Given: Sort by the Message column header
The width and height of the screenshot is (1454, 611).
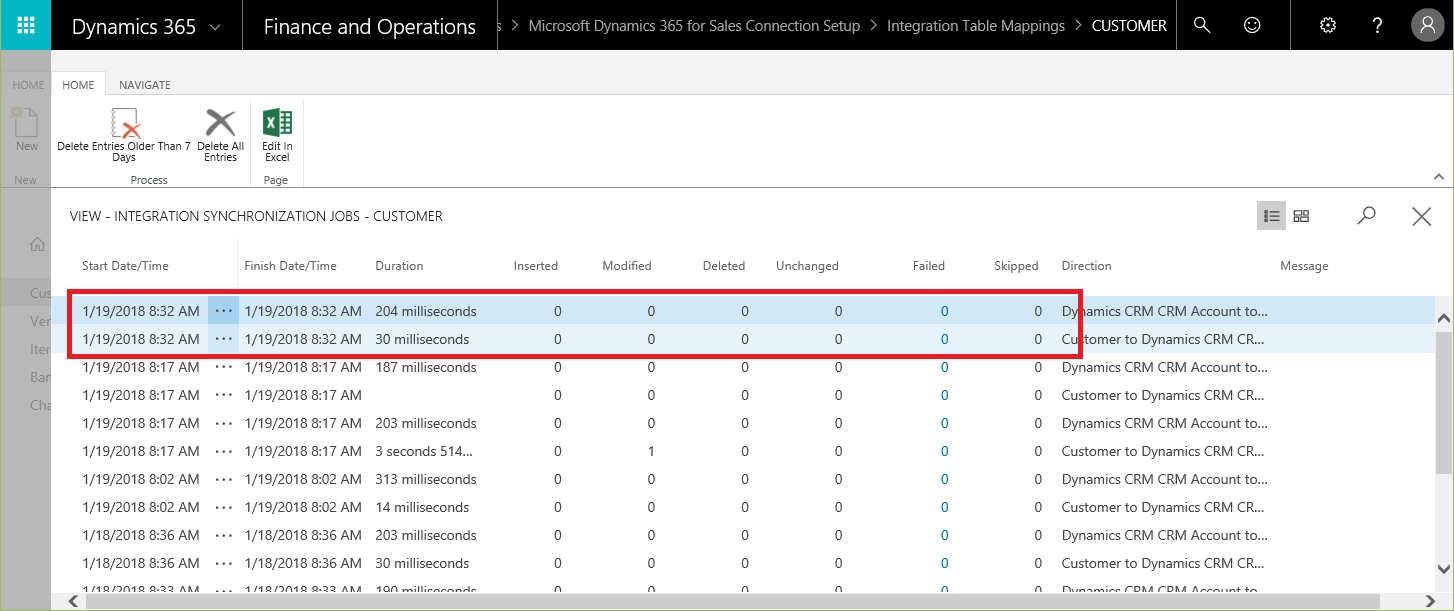Looking at the screenshot, I should (1304, 266).
